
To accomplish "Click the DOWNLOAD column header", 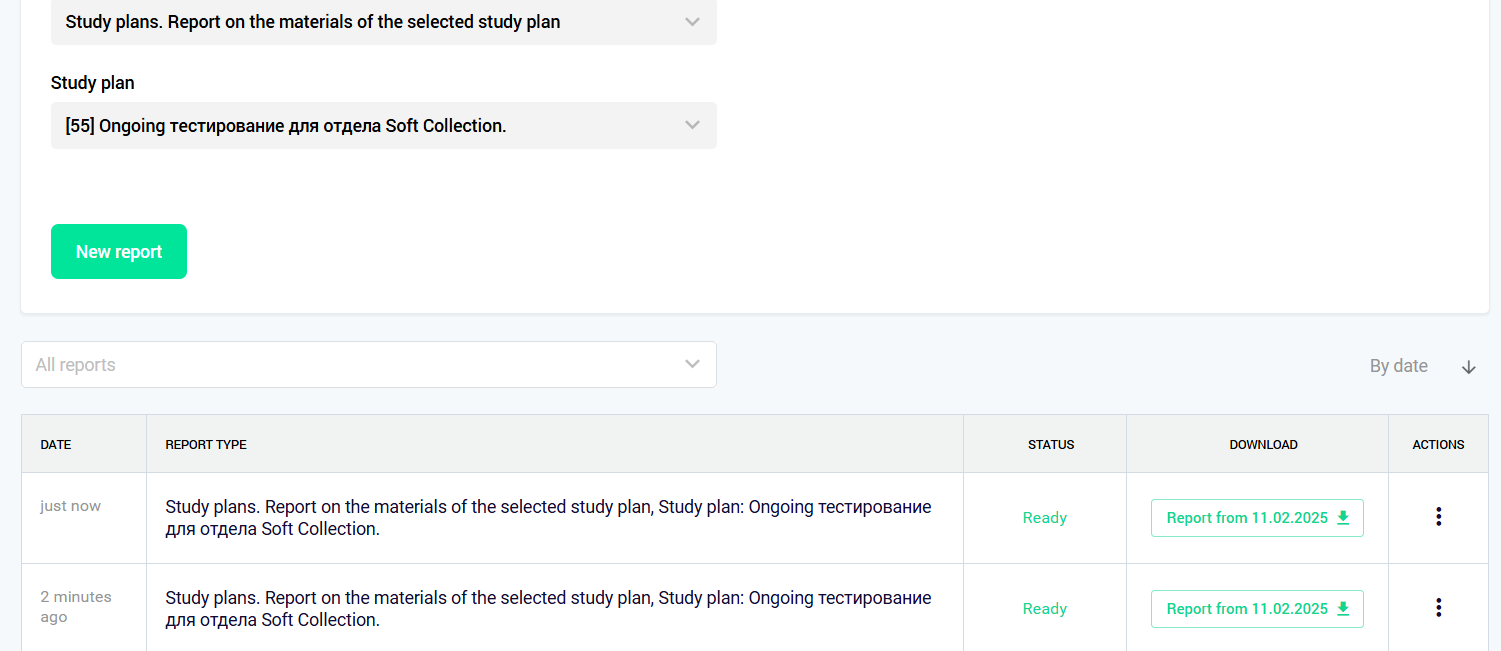I will pyautogui.click(x=1263, y=445).
